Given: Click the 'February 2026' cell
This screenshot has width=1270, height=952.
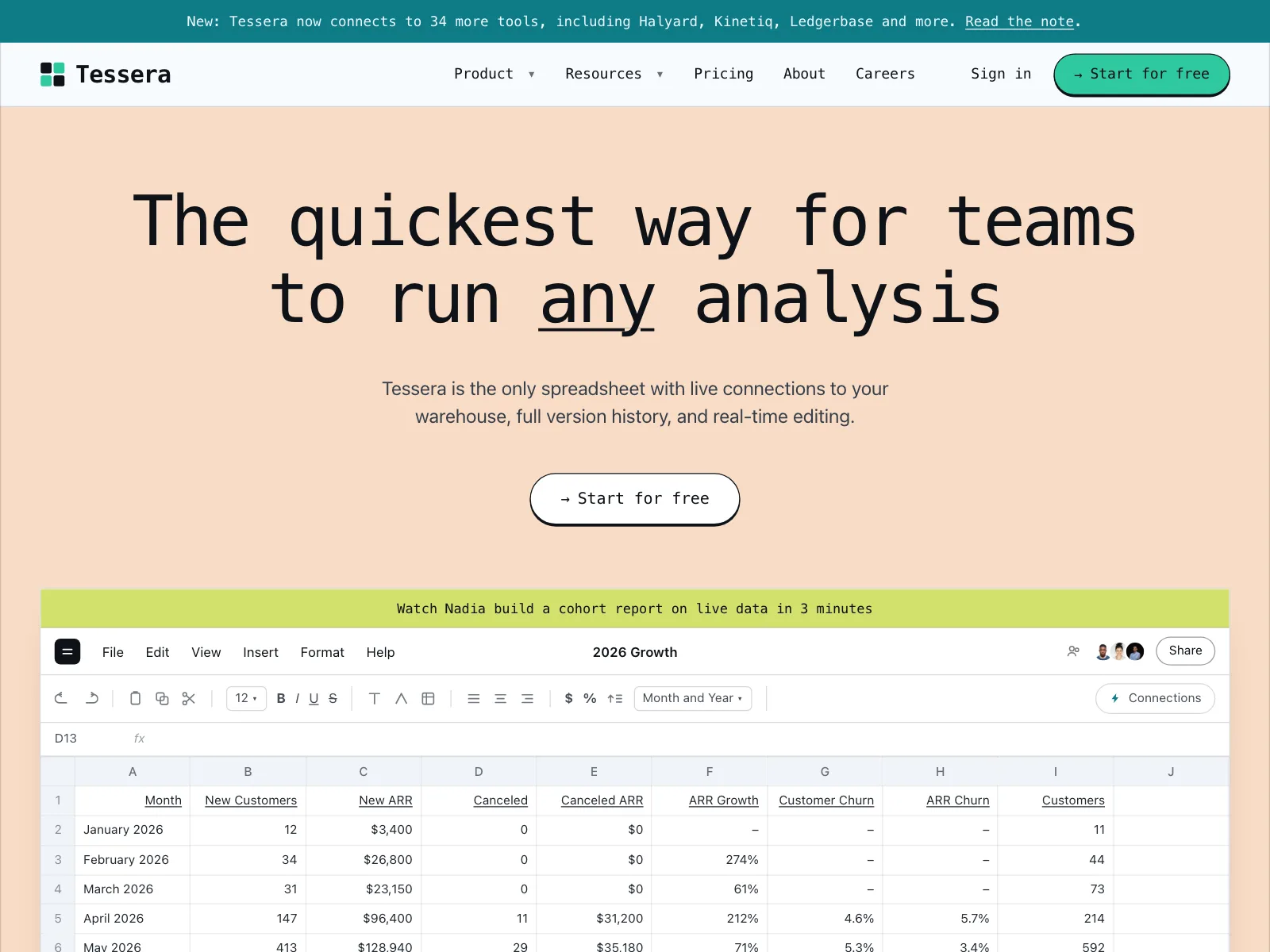Looking at the screenshot, I should (x=133, y=860).
